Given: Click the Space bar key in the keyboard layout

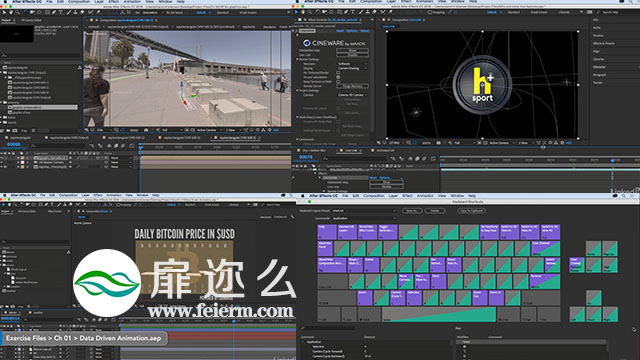Looking at the screenshot, I should point(439,314).
